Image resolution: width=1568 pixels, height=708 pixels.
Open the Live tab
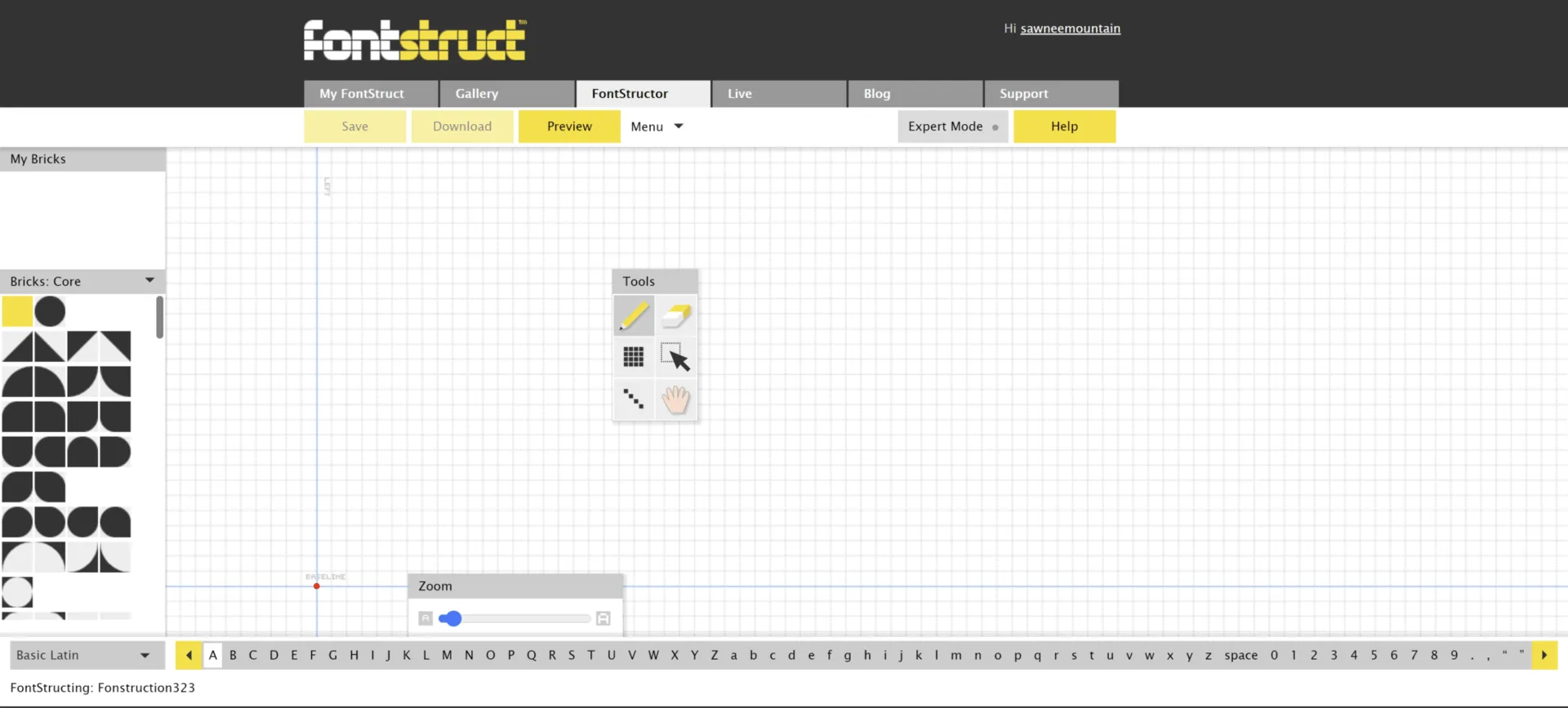click(779, 94)
